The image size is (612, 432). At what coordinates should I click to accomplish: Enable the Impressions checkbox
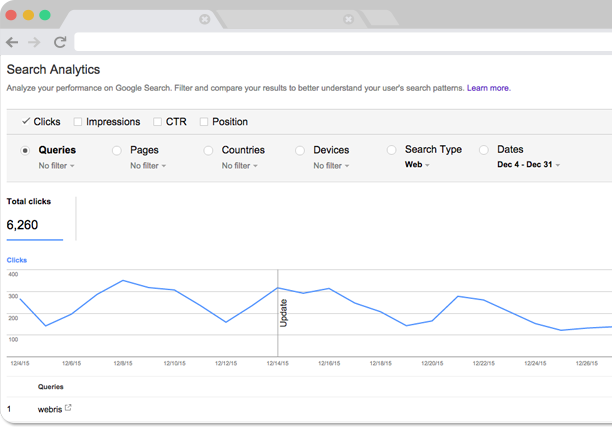[79, 122]
